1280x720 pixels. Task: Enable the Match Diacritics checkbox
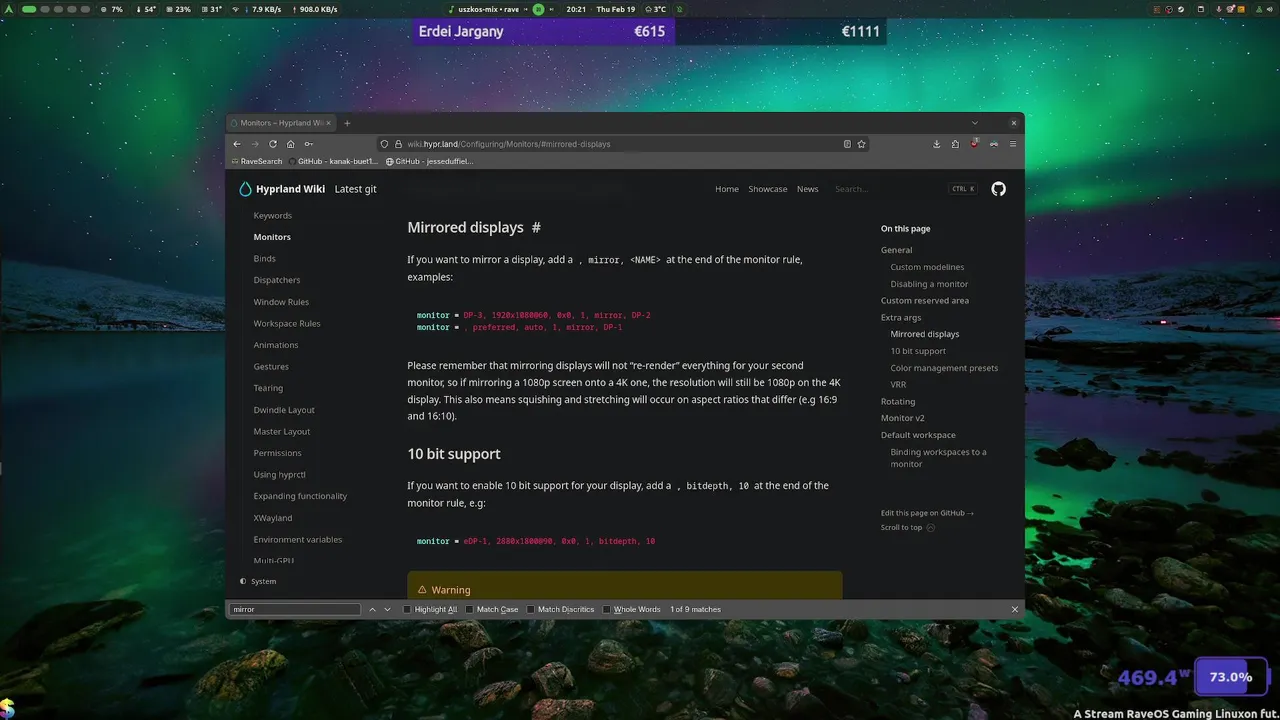coord(530,609)
